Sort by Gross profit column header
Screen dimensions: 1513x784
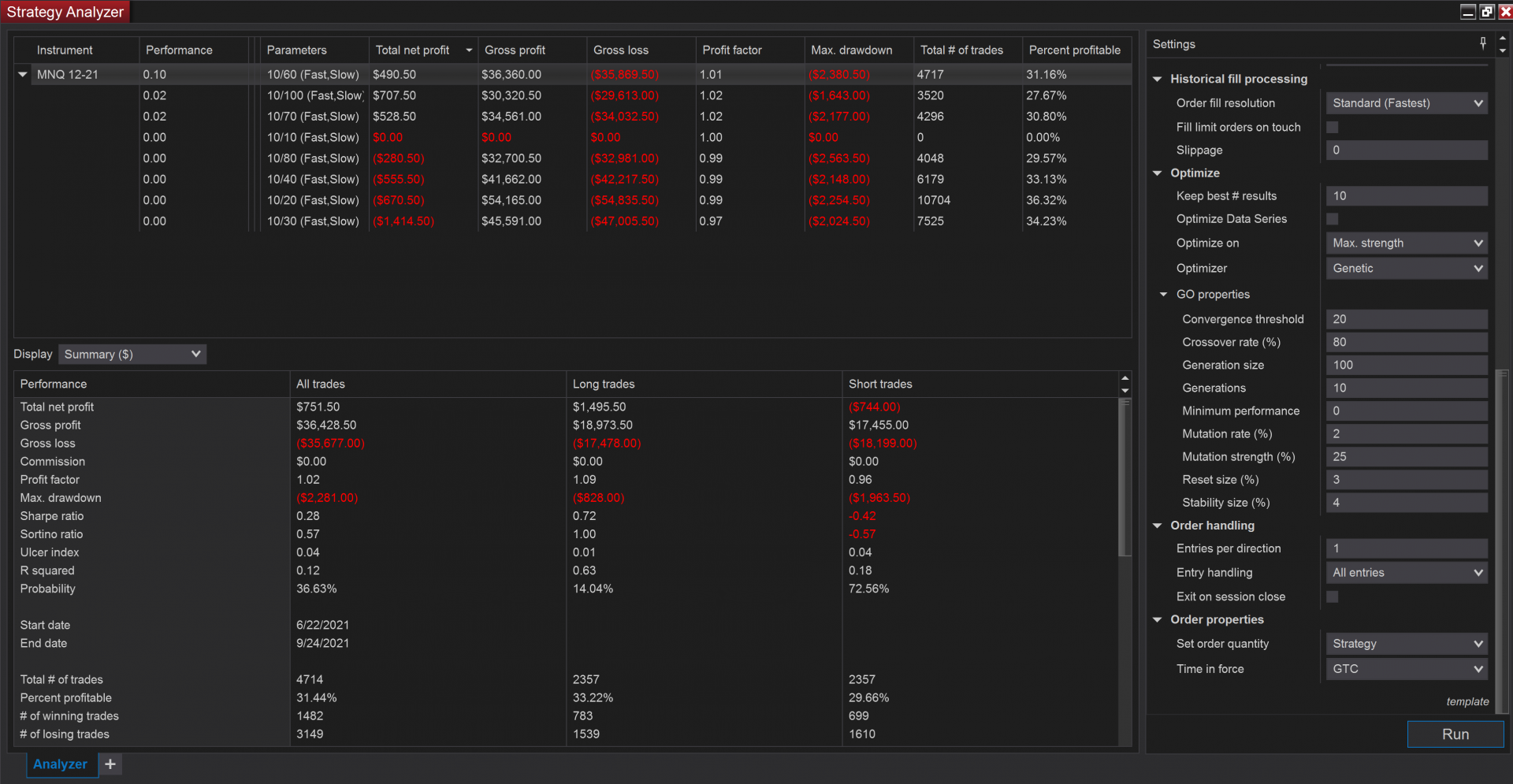tap(532, 50)
